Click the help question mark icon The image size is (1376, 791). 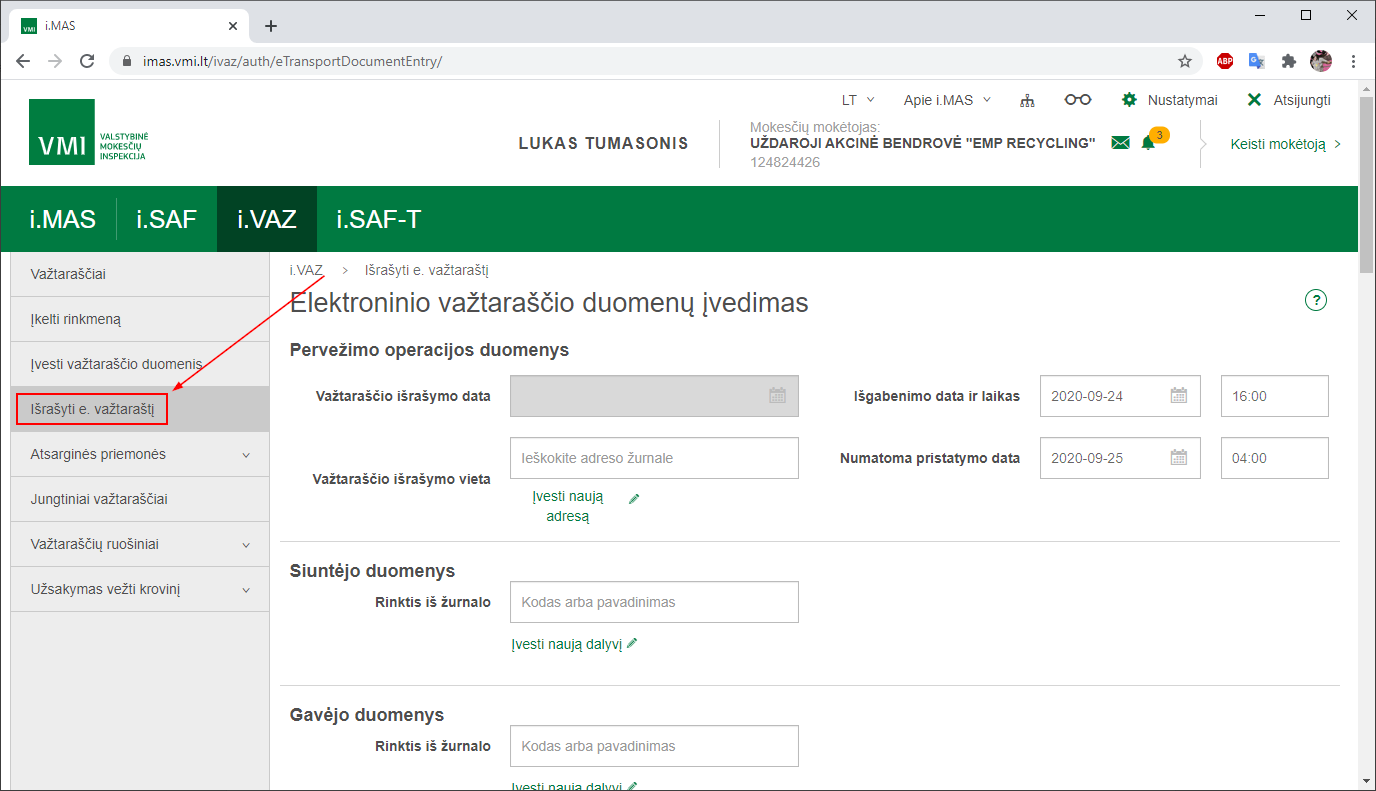[1316, 300]
